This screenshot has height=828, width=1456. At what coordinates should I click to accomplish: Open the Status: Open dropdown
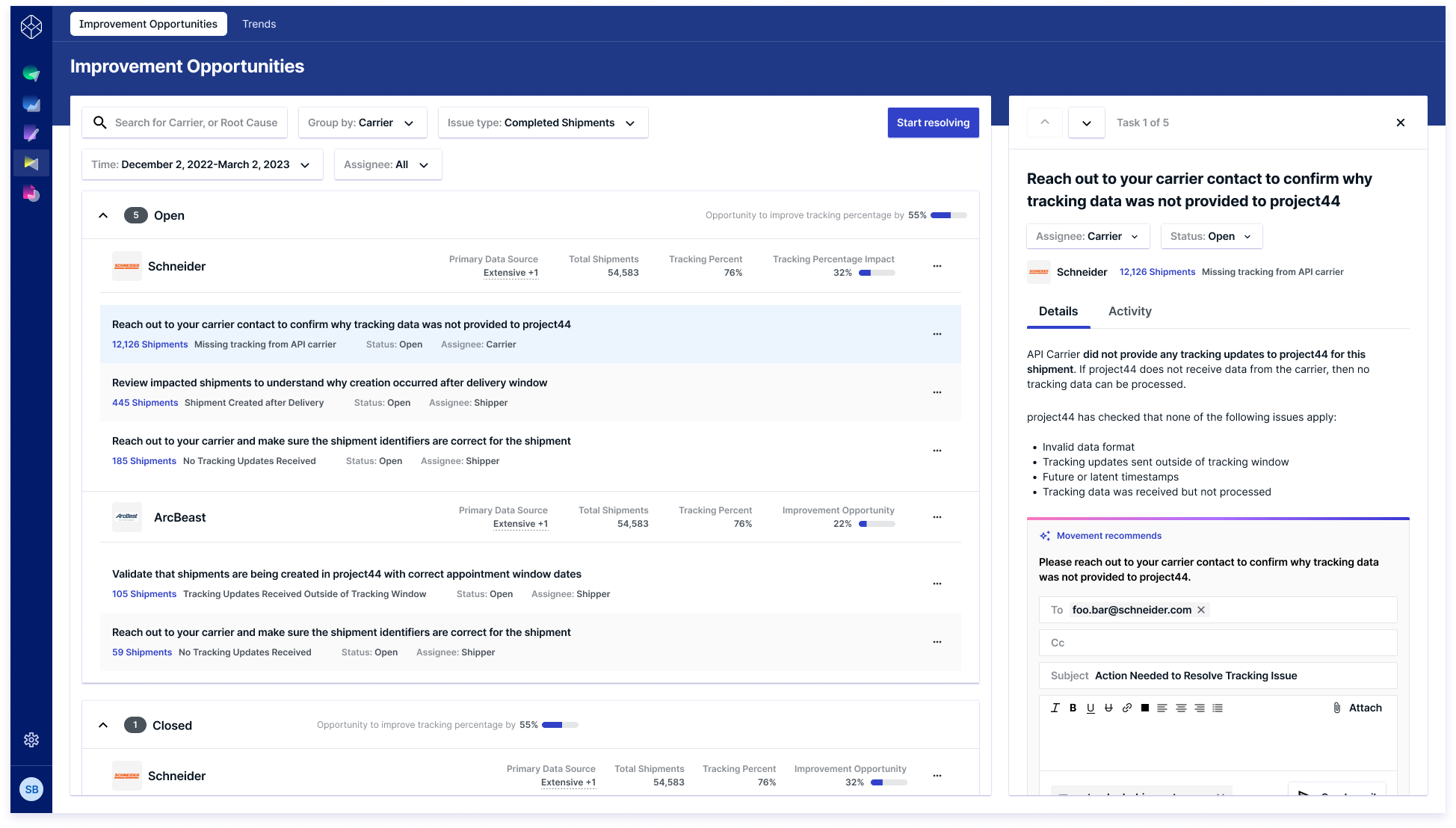(1211, 236)
